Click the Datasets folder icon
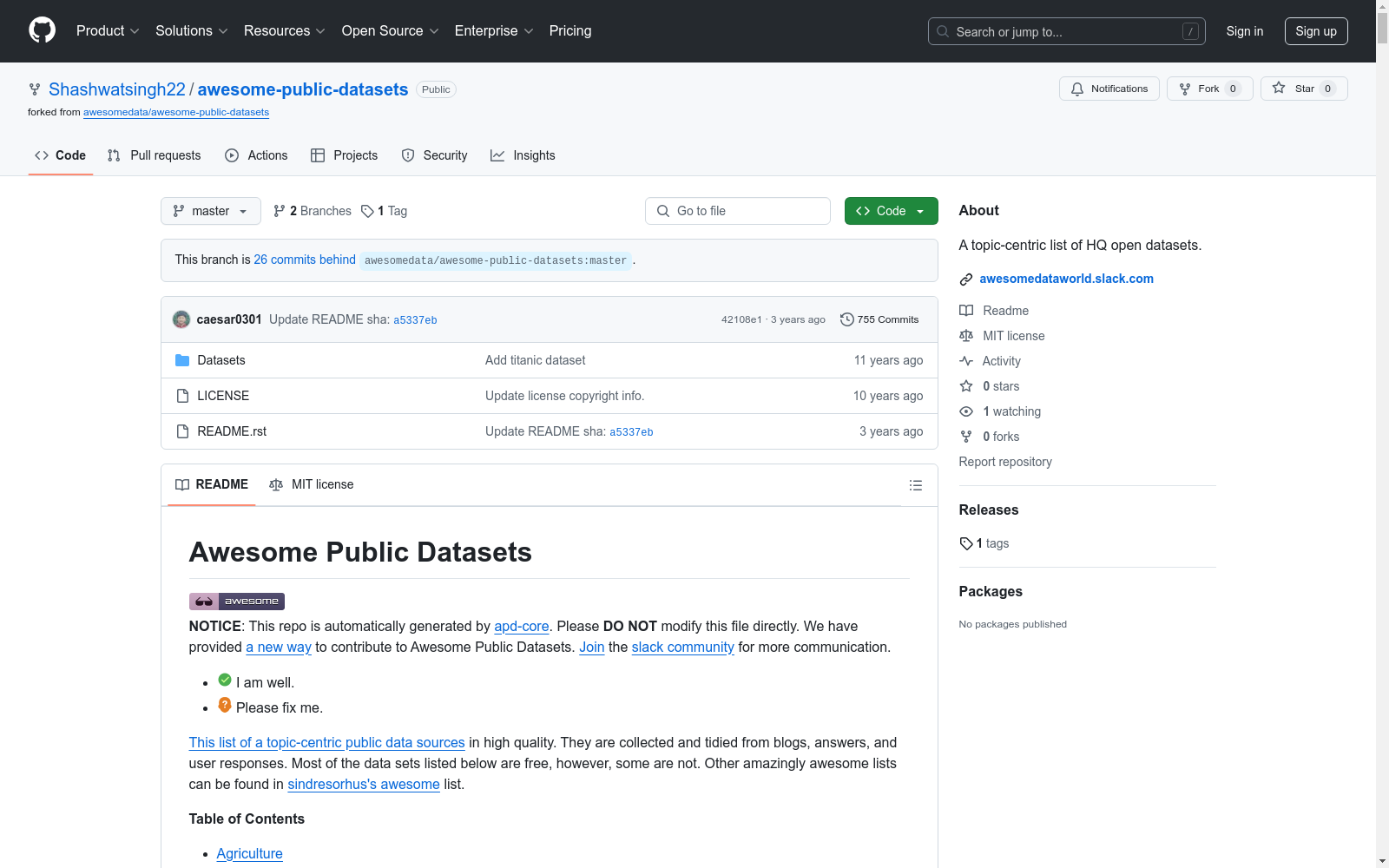 pyautogui.click(x=182, y=360)
